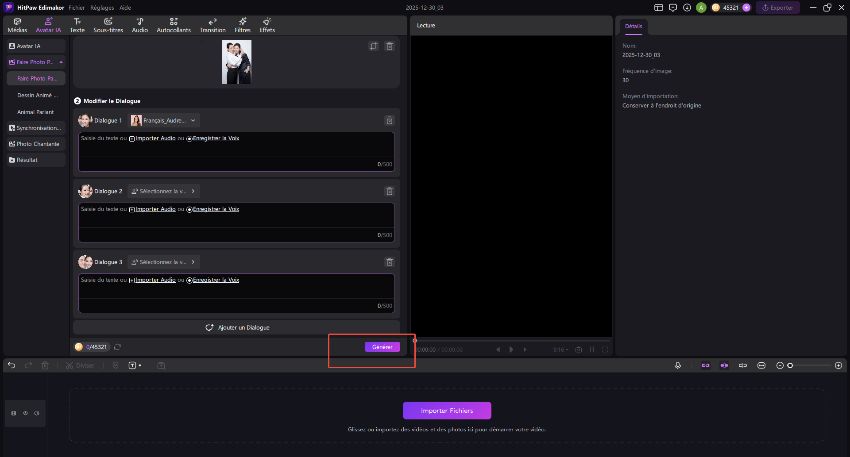Switch to the Effets tab
Image resolution: width=850 pixels, height=457 pixels.
coord(267,25)
